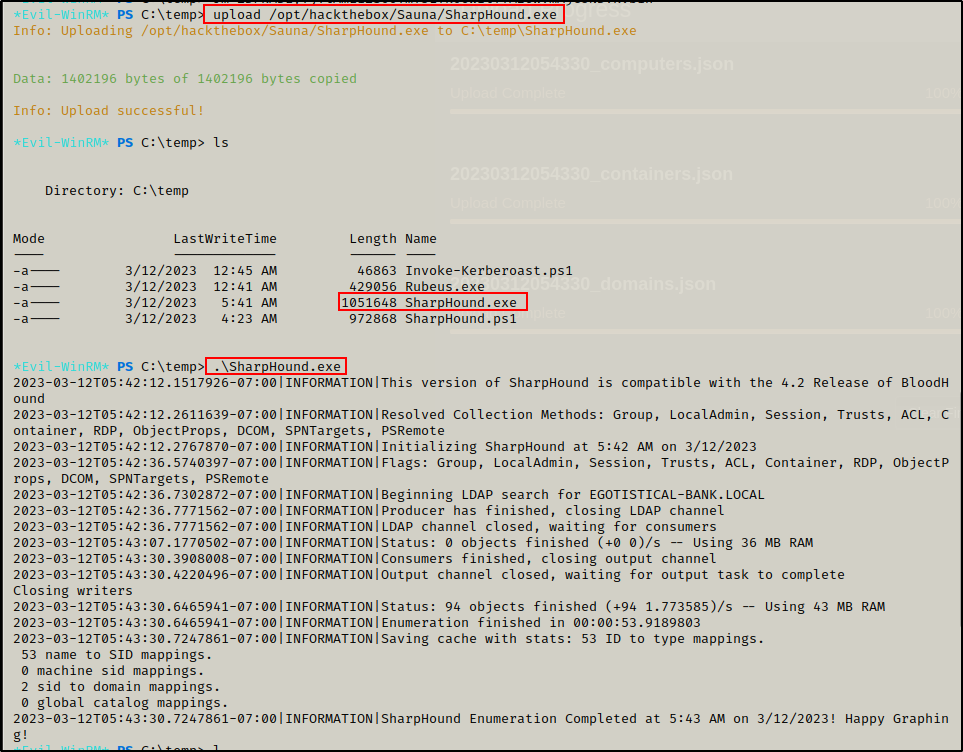Click '2 sid to domain mappings.' line
The width and height of the screenshot is (963, 752).
point(120,686)
